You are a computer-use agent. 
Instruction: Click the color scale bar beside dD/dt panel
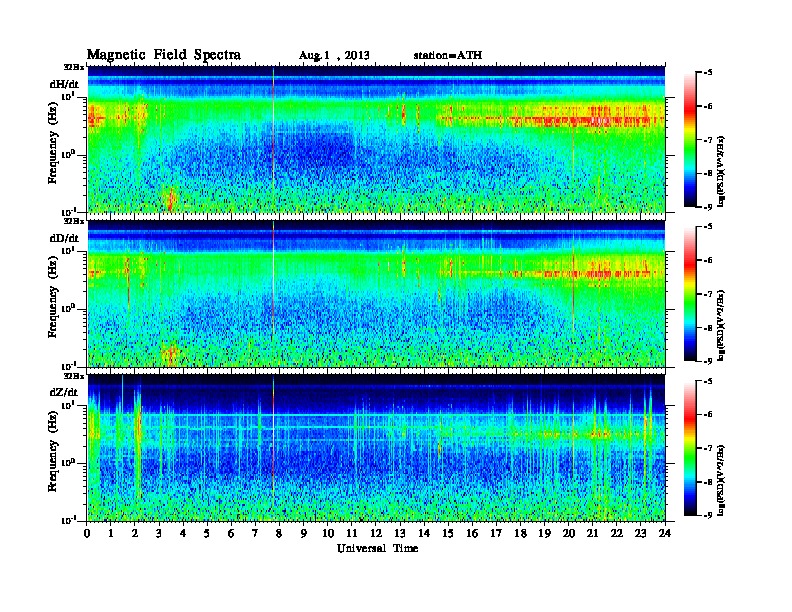[689, 293]
